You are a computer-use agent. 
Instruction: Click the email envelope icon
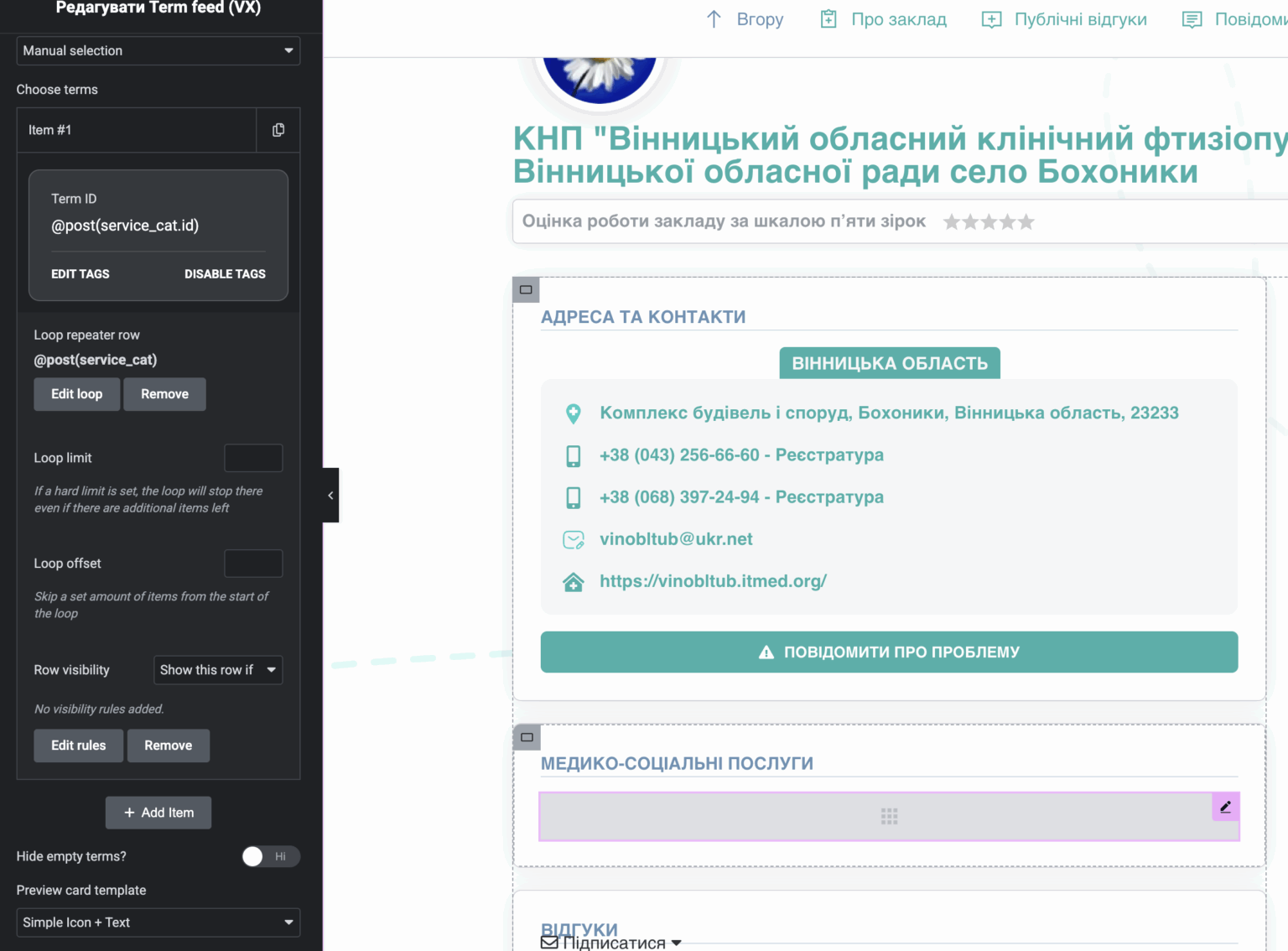tap(574, 540)
